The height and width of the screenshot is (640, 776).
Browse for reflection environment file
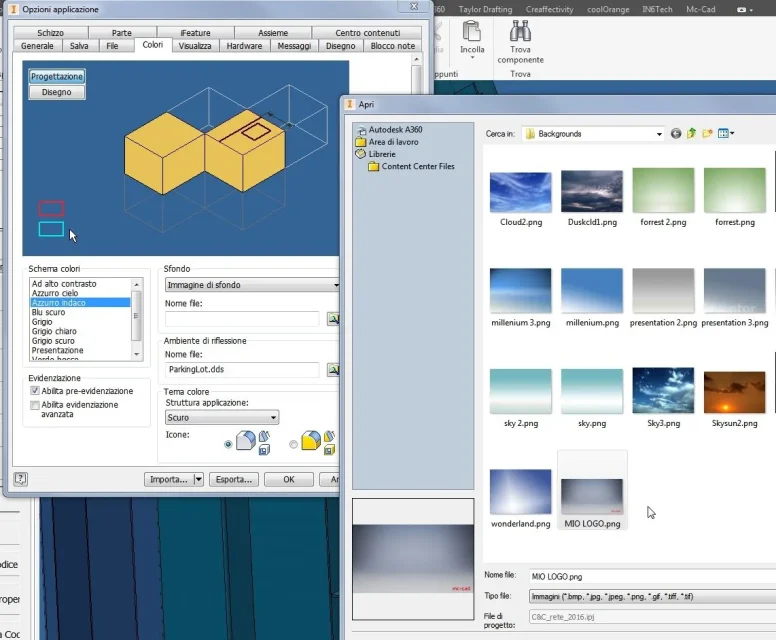point(333,370)
